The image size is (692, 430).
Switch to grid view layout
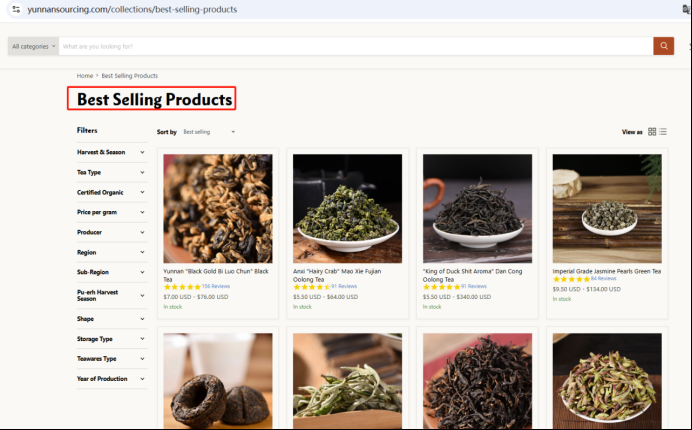[x=652, y=132]
